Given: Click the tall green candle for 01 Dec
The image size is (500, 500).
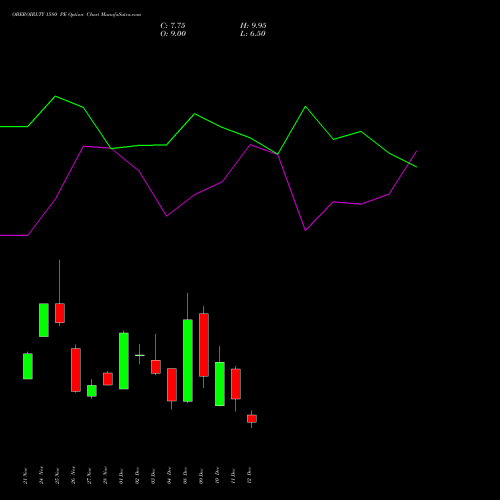Looking at the screenshot, I should click(x=124, y=361).
